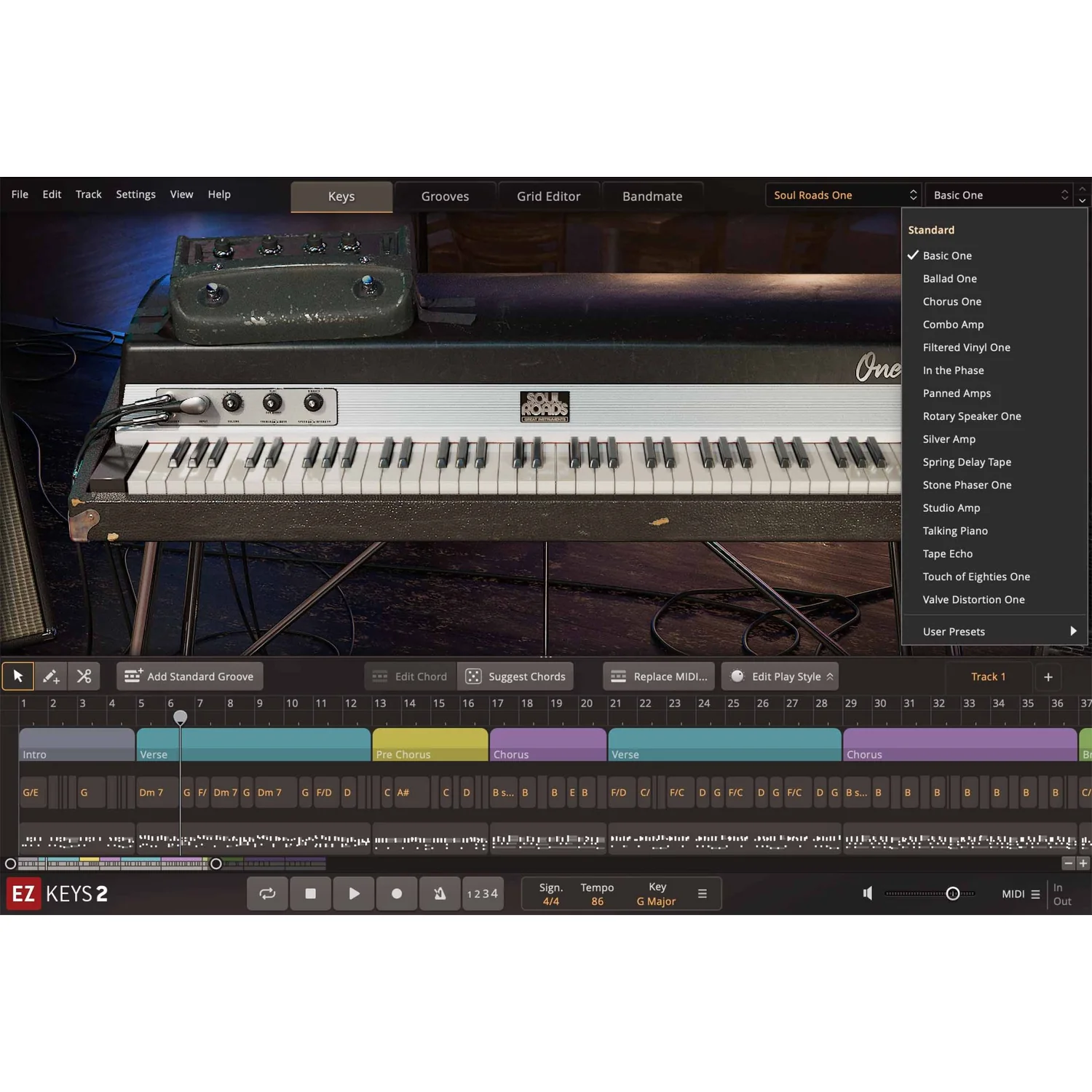
Task: Open the Settings menu
Action: click(136, 194)
